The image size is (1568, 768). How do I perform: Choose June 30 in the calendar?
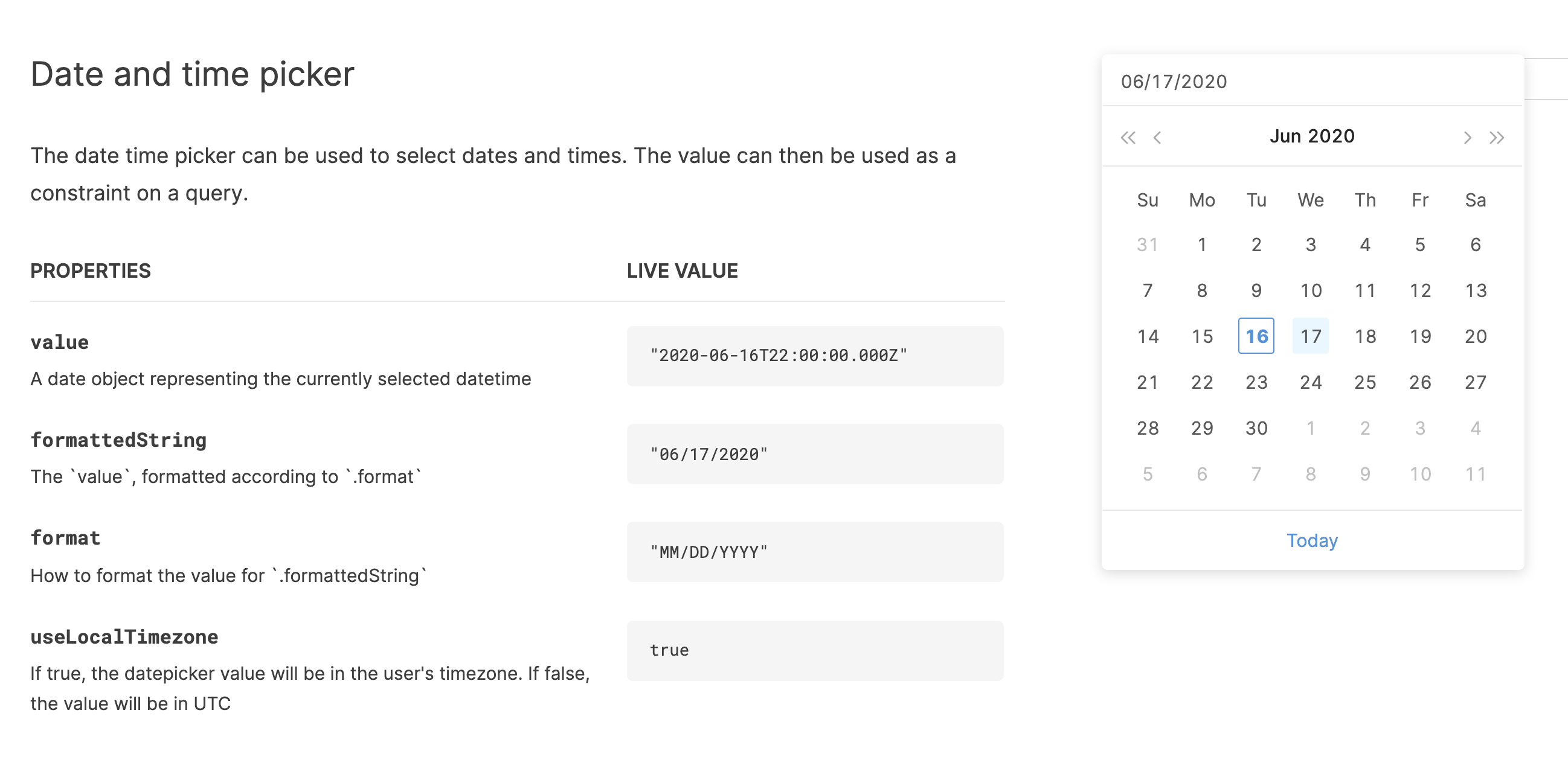point(1256,429)
